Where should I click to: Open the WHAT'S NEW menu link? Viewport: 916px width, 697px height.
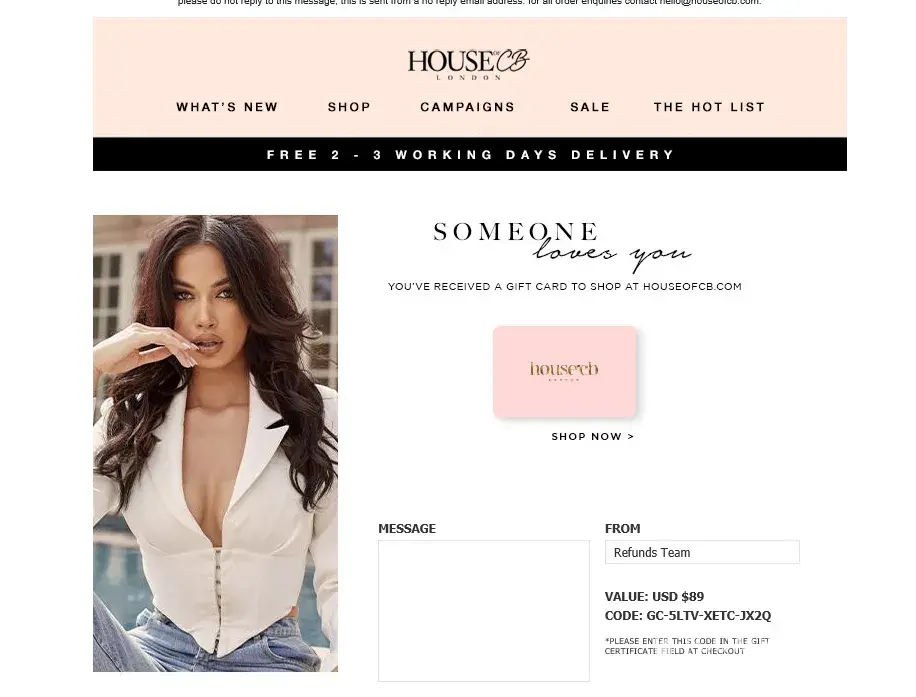click(x=227, y=107)
